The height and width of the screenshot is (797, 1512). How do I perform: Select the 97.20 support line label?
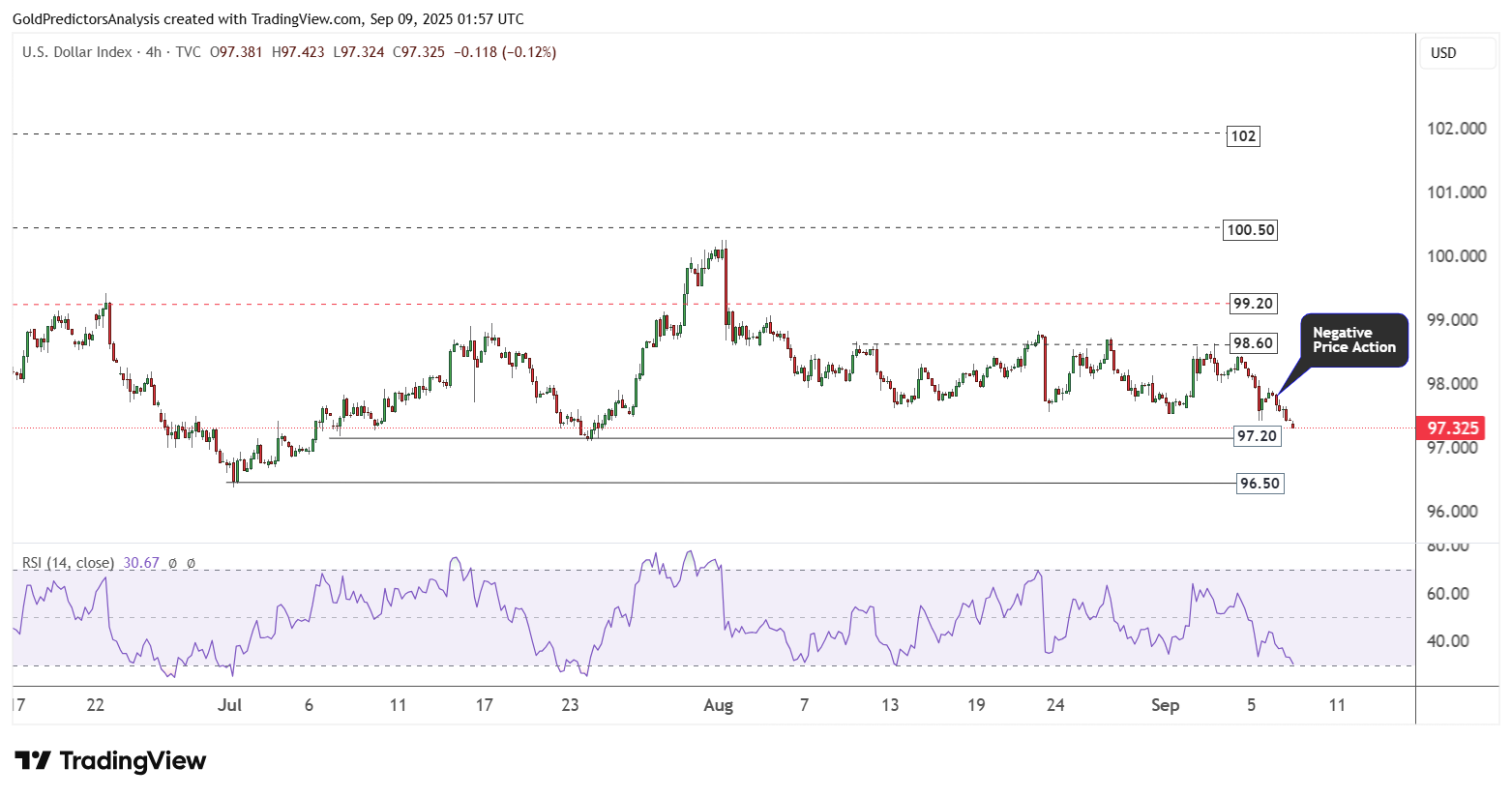(1257, 436)
